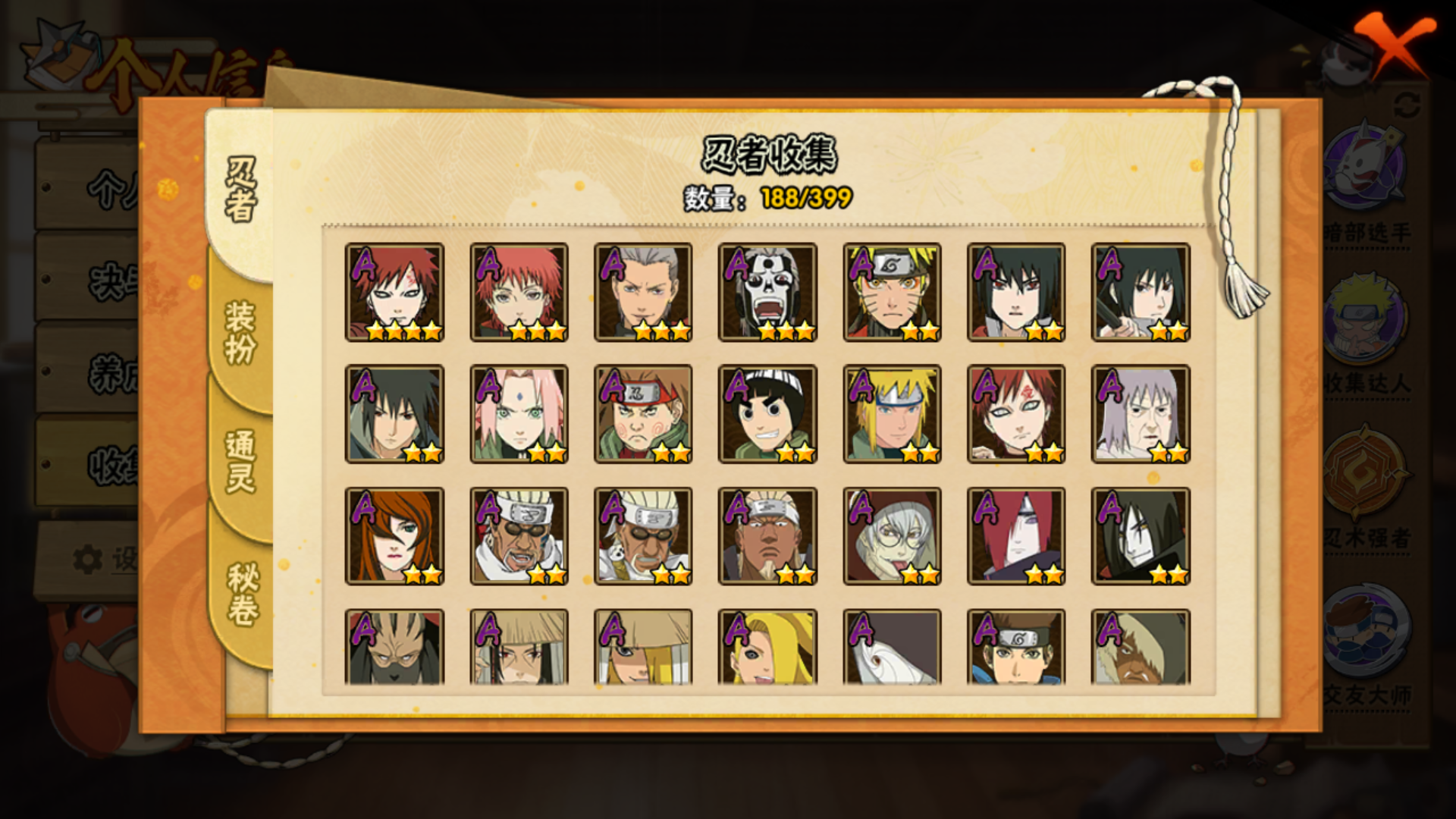The width and height of the screenshot is (1456, 819).
Task: Select the 忍者 side tab
Action: (x=240, y=190)
